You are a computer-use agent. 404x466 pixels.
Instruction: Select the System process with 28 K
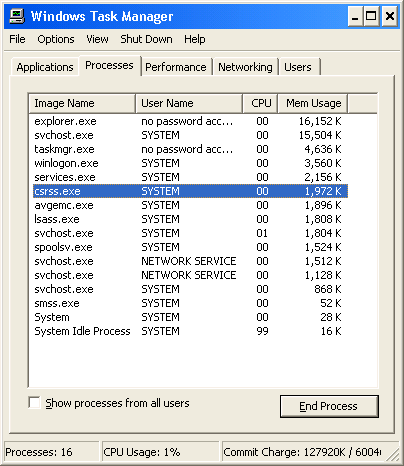click(190, 317)
